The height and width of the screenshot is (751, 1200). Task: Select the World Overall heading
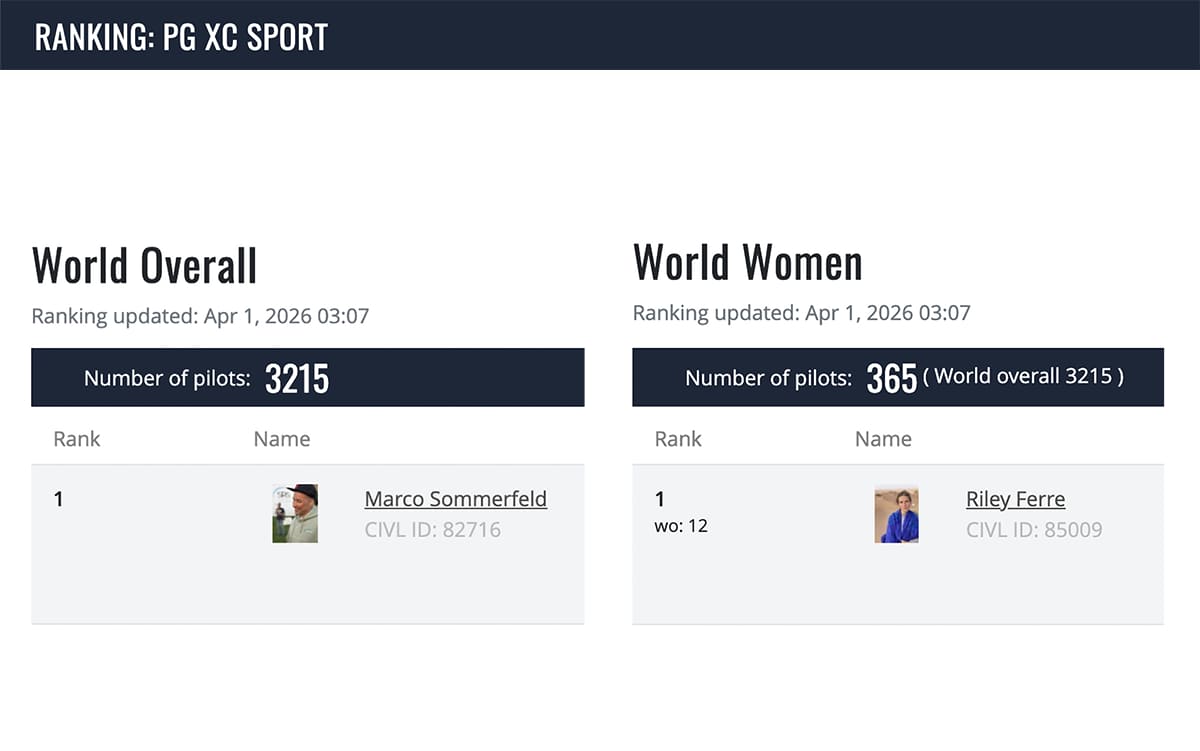tap(144, 265)
